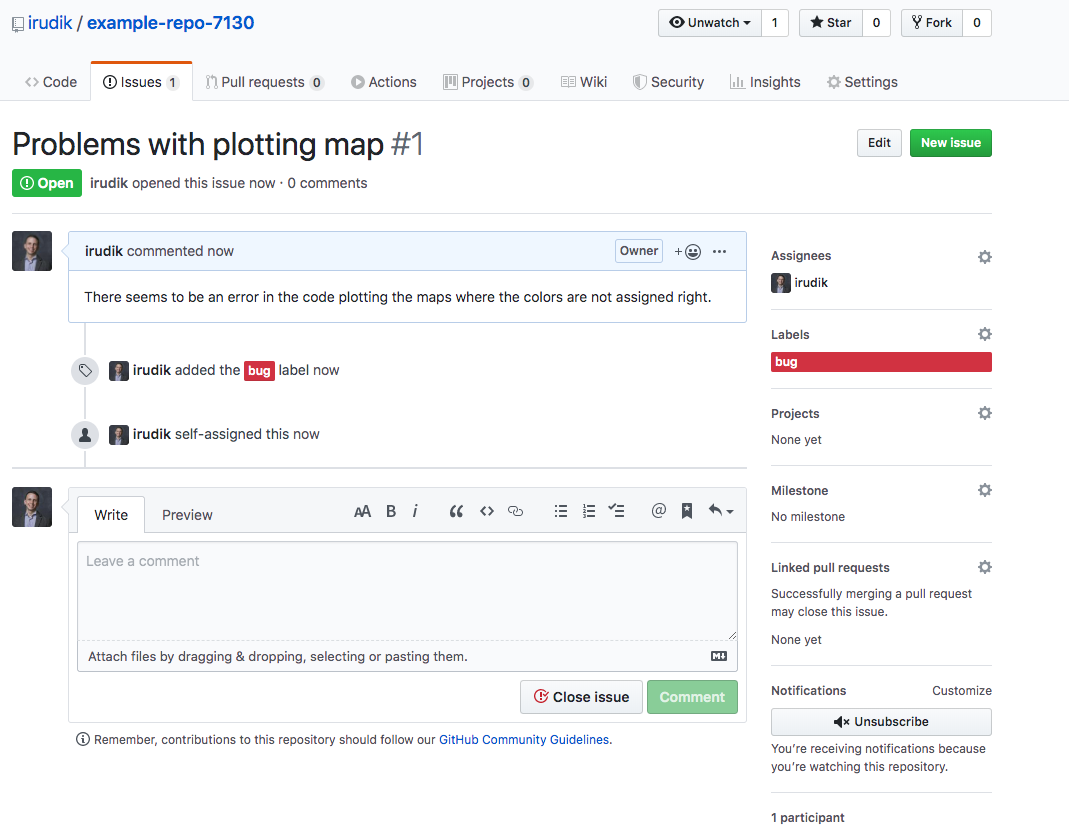Click the red bug label in sidebar
Image resolution: width=1069 pixels, height=834 pixels.
click(881, 362)
